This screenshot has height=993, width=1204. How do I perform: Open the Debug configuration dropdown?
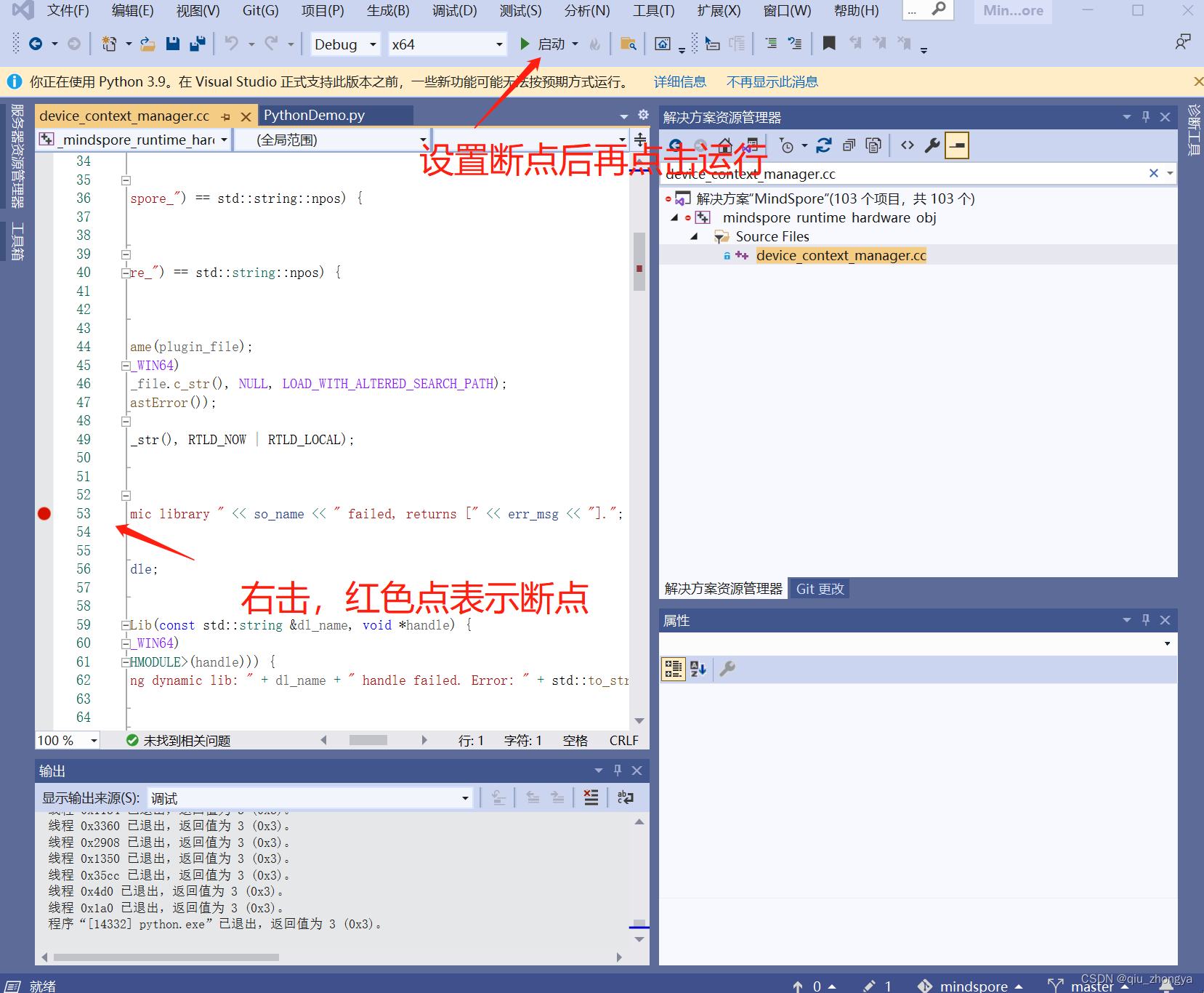[345, 44]
